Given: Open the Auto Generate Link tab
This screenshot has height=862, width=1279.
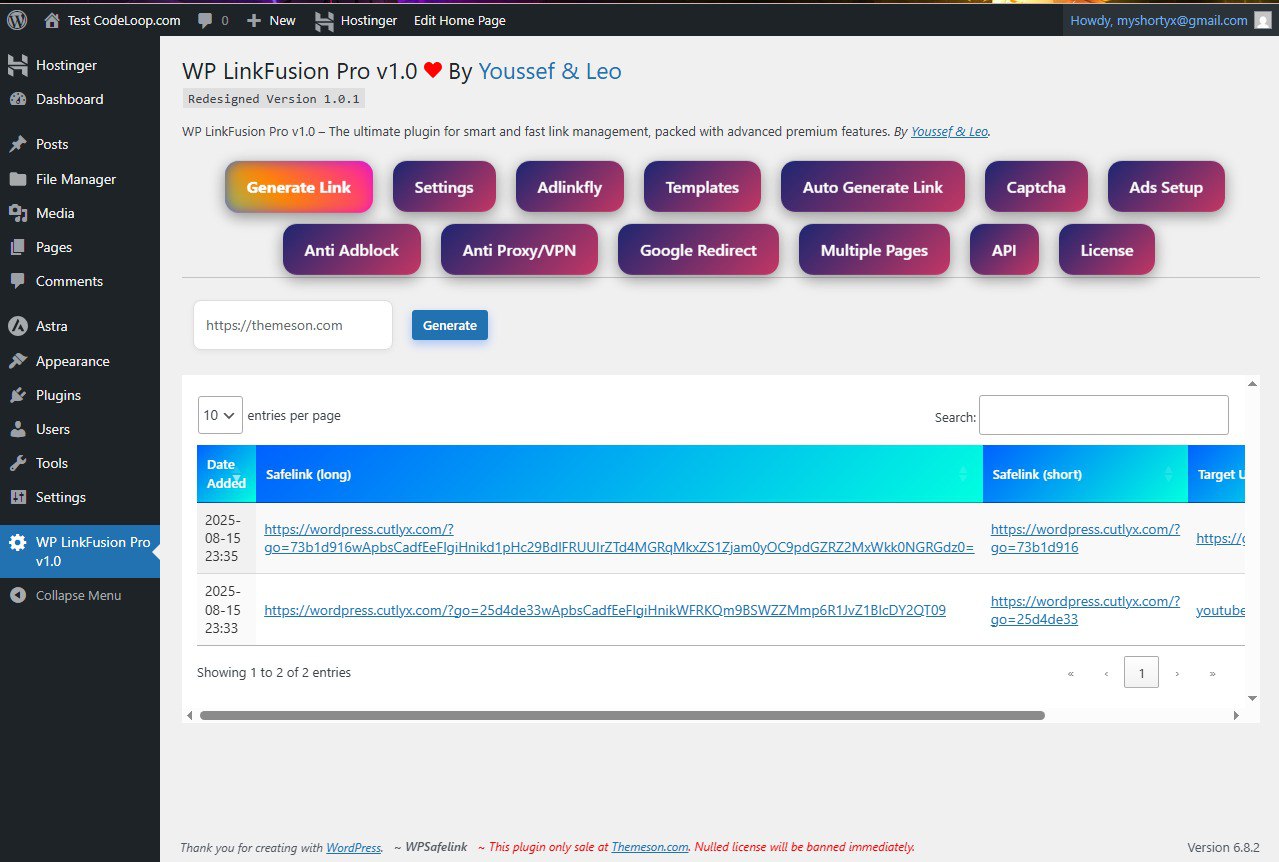Looking at the screenshot, I should (873, 187).
